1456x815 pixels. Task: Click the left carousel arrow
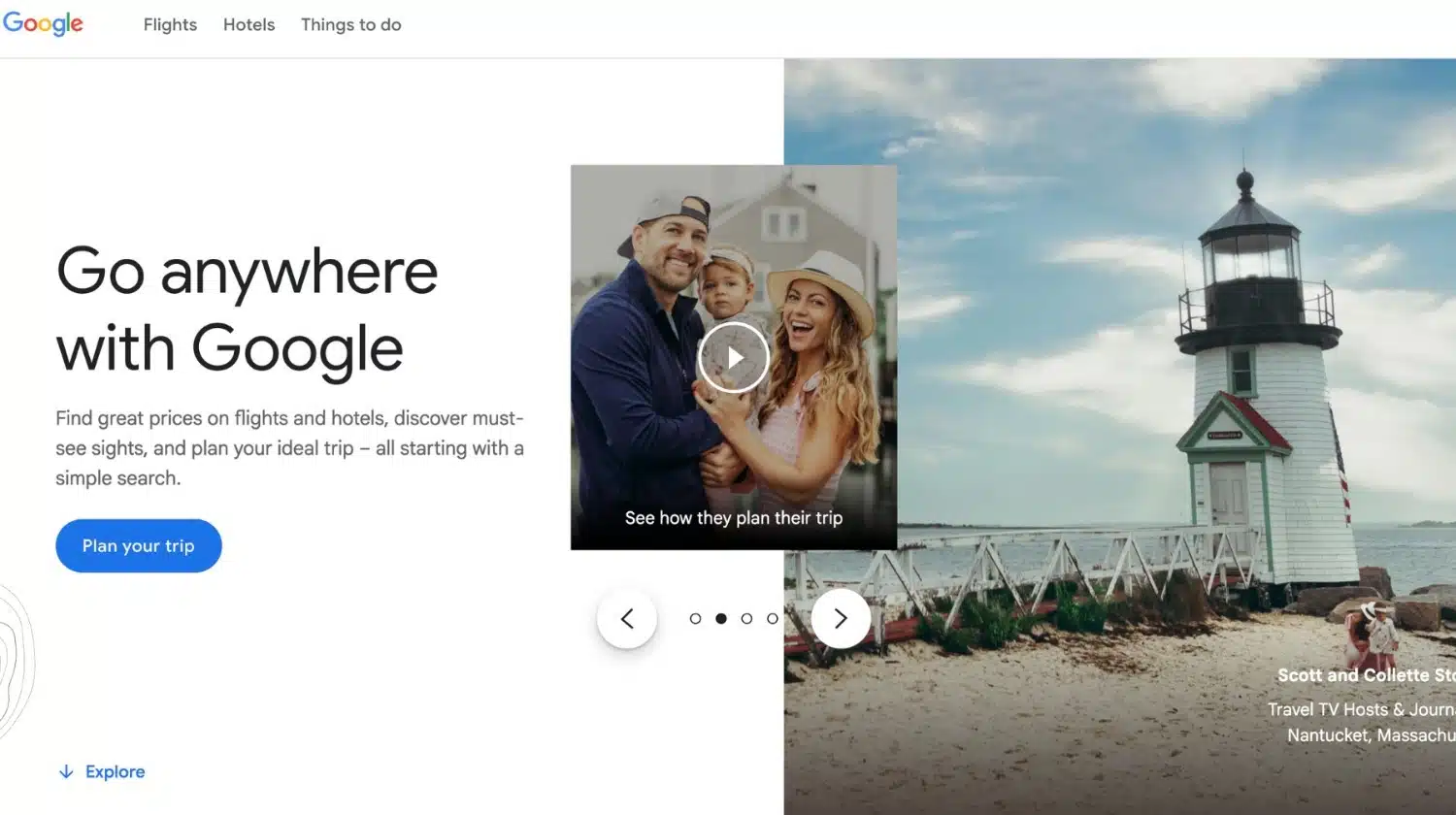point(627,618)
